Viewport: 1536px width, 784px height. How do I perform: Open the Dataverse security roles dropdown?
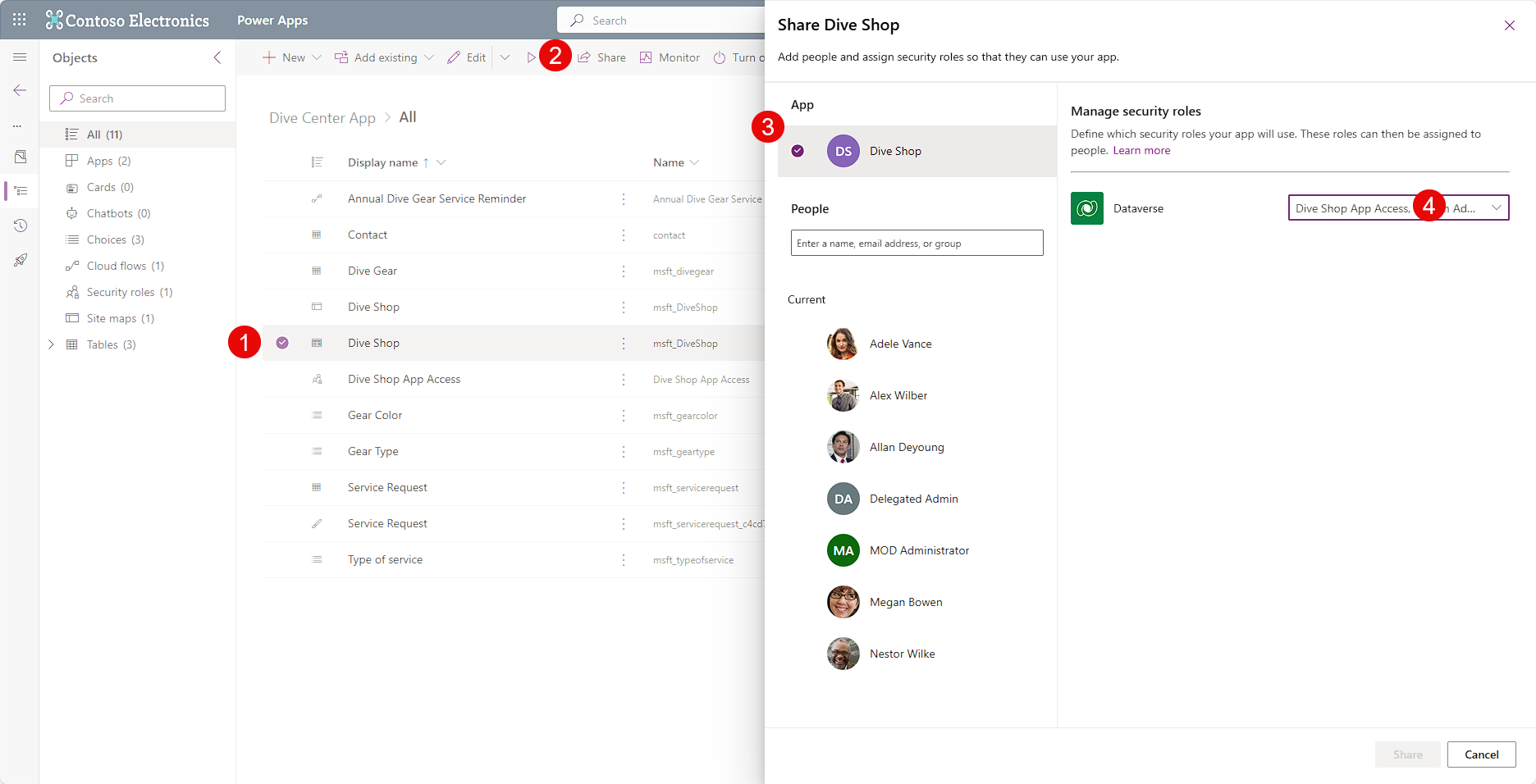point(1398,208)
